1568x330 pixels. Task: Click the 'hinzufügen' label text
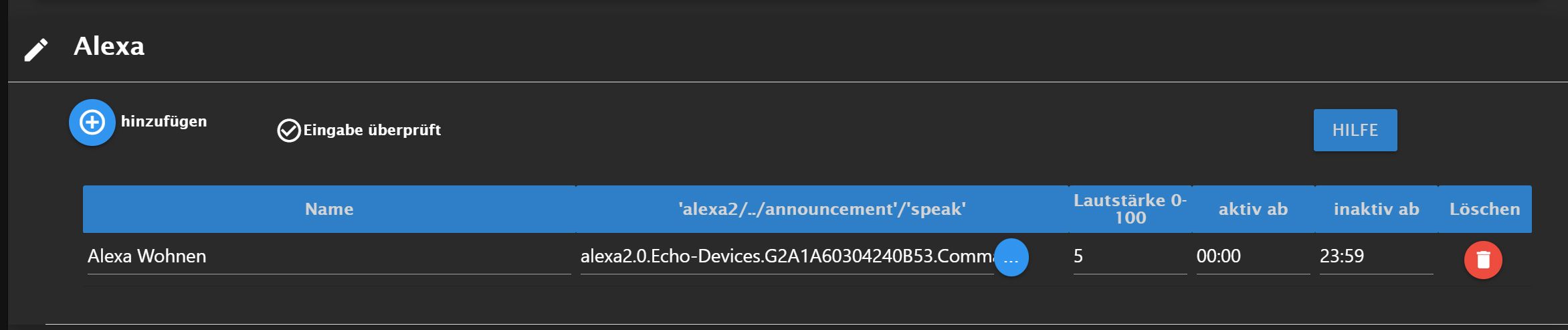click(x=164, y=121)
